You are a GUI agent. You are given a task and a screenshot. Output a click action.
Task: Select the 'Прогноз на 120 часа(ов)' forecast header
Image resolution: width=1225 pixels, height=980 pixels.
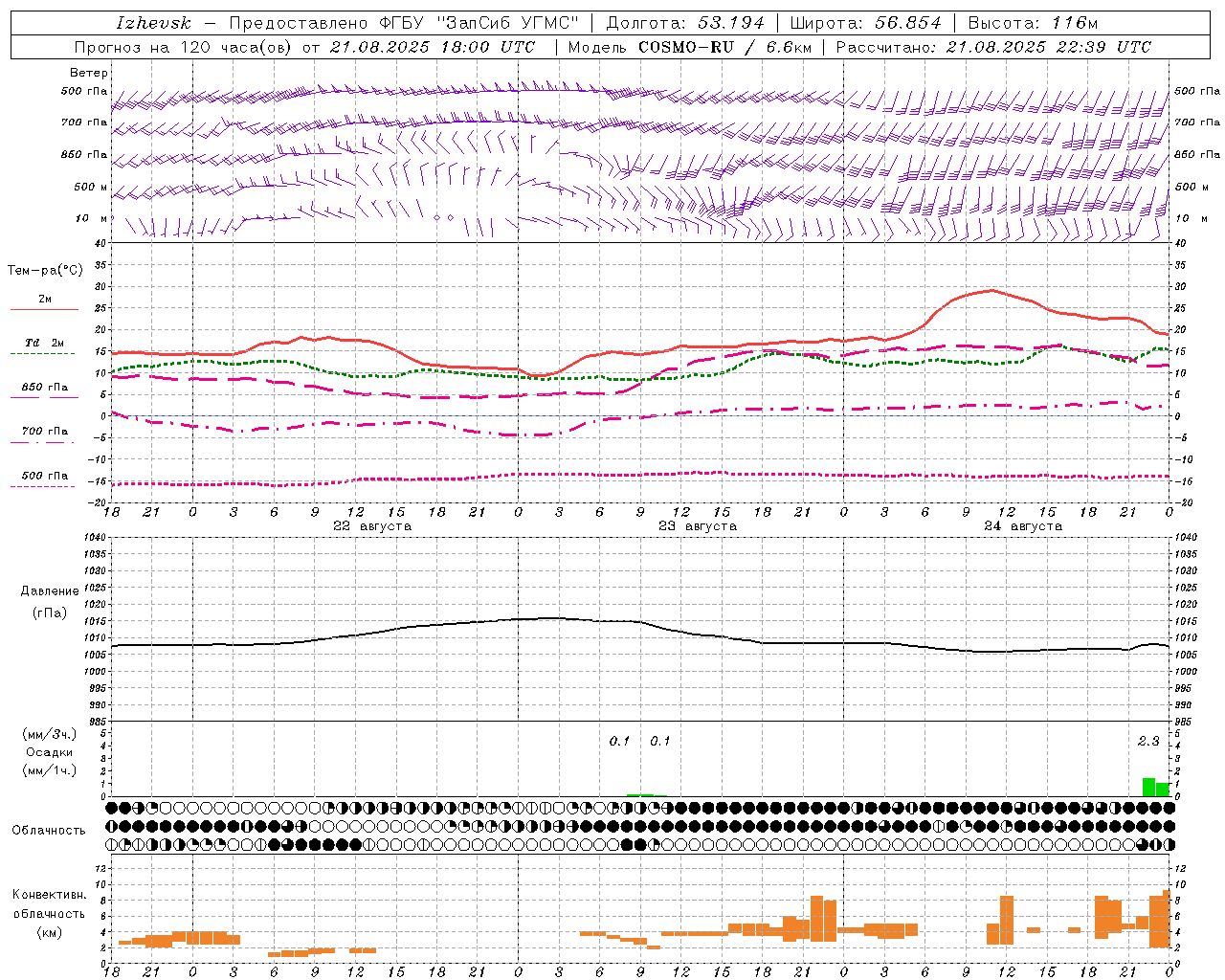tap(184, 47)
